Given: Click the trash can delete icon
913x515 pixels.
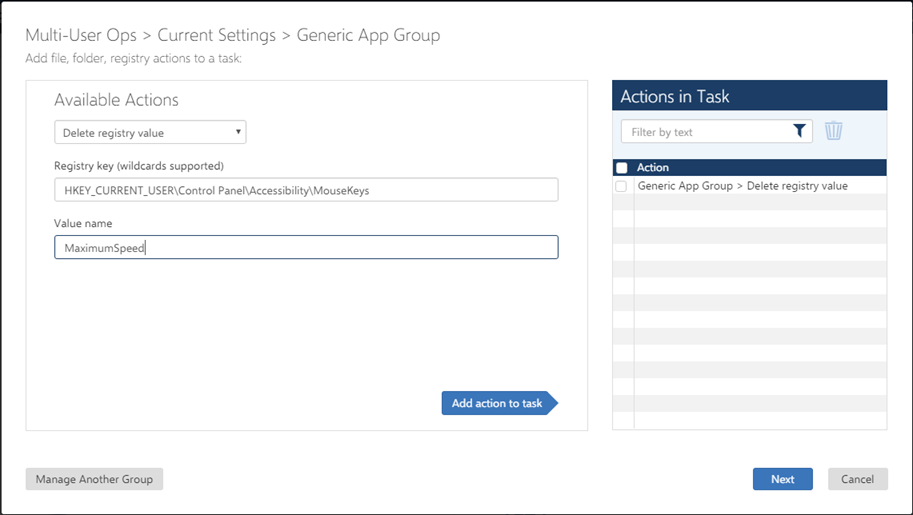Looking at the screenshot, I should (x=833, y=131).
